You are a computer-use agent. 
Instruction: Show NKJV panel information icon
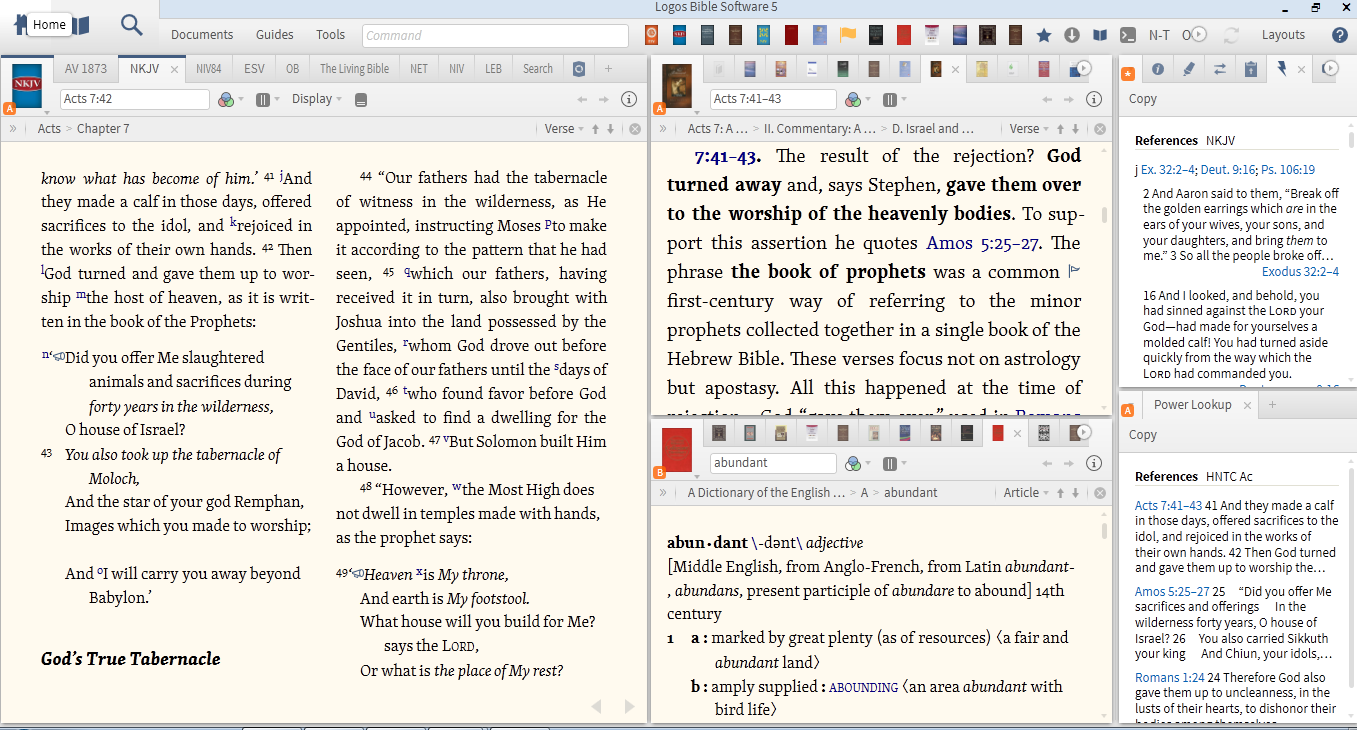click(629, 99)
